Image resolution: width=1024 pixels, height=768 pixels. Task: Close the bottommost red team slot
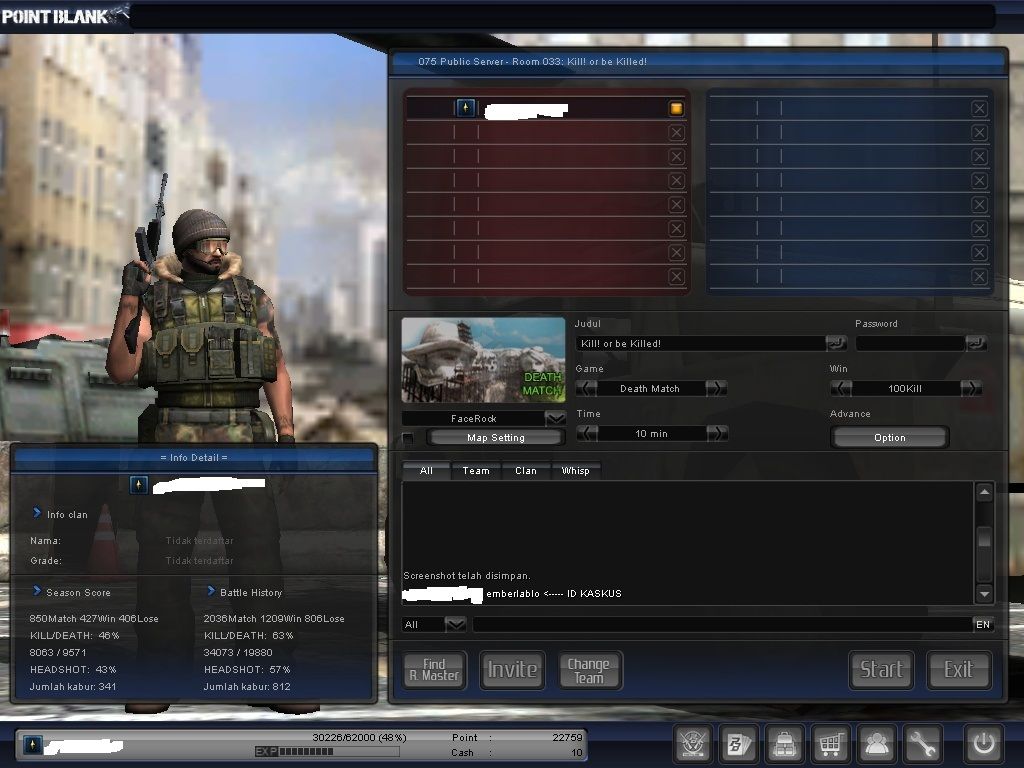pyautogui.click(x=677, y=277)
